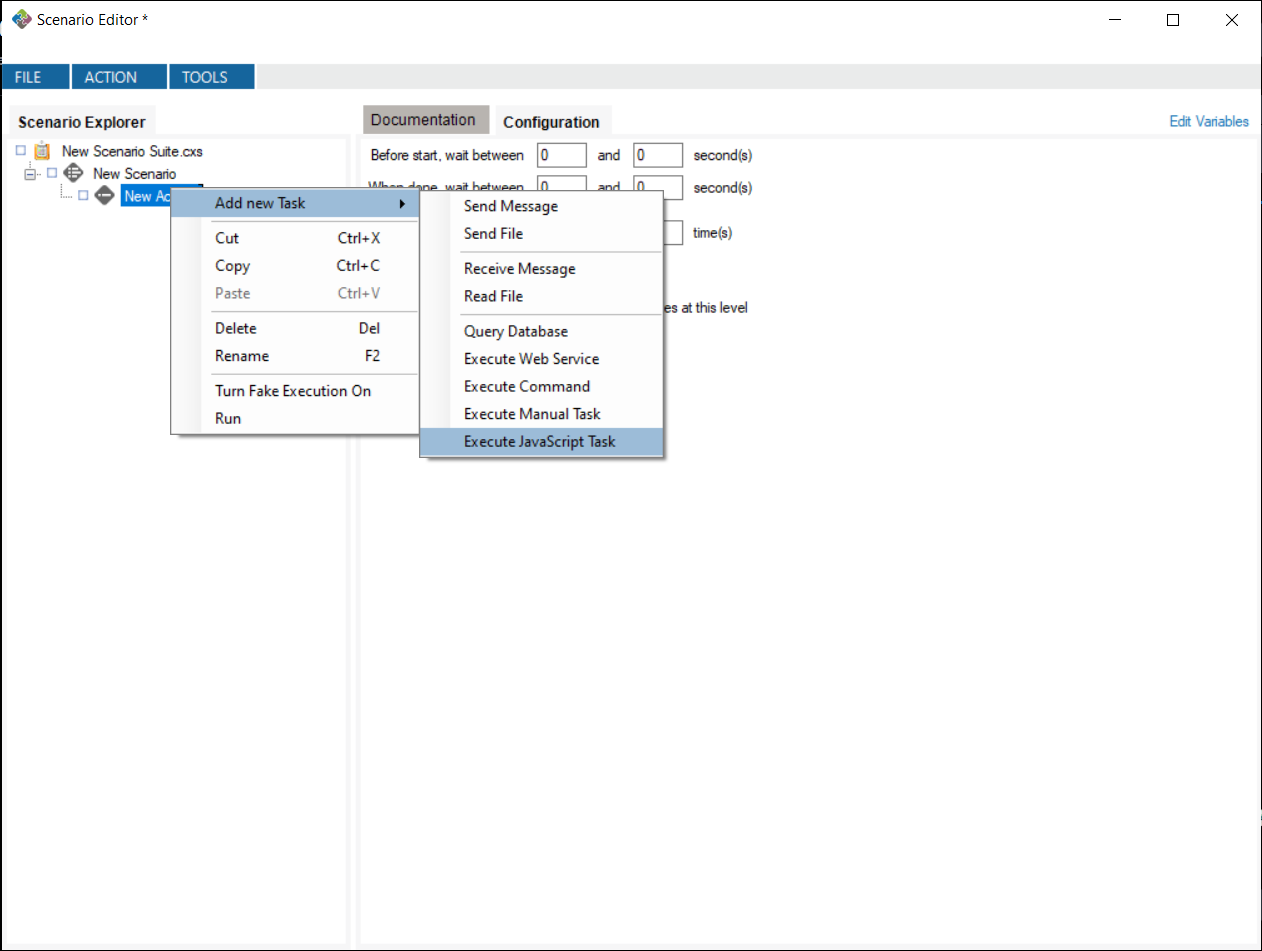Click the New Scenario globe icon
1262x951 pixels.
(x=73, y=173)
